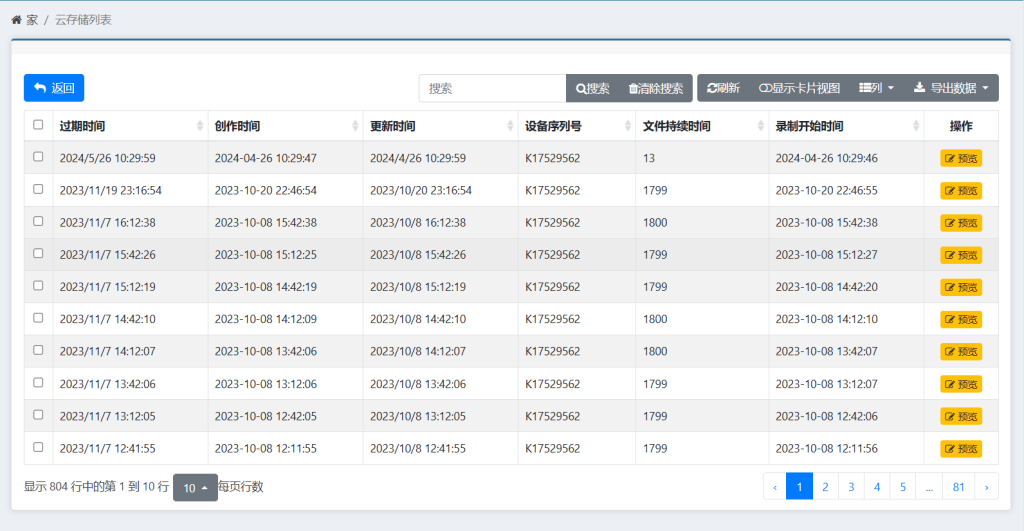Preview the recording started 2023-10-08 14:12:10

(x=961, y=319)
